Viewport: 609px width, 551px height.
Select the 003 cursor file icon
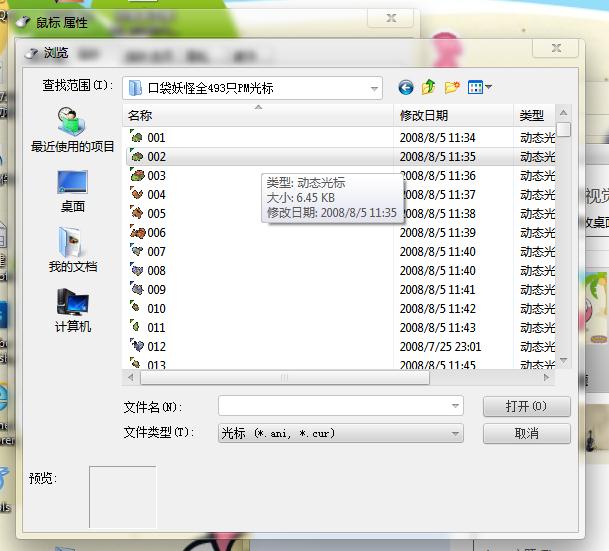137,175
